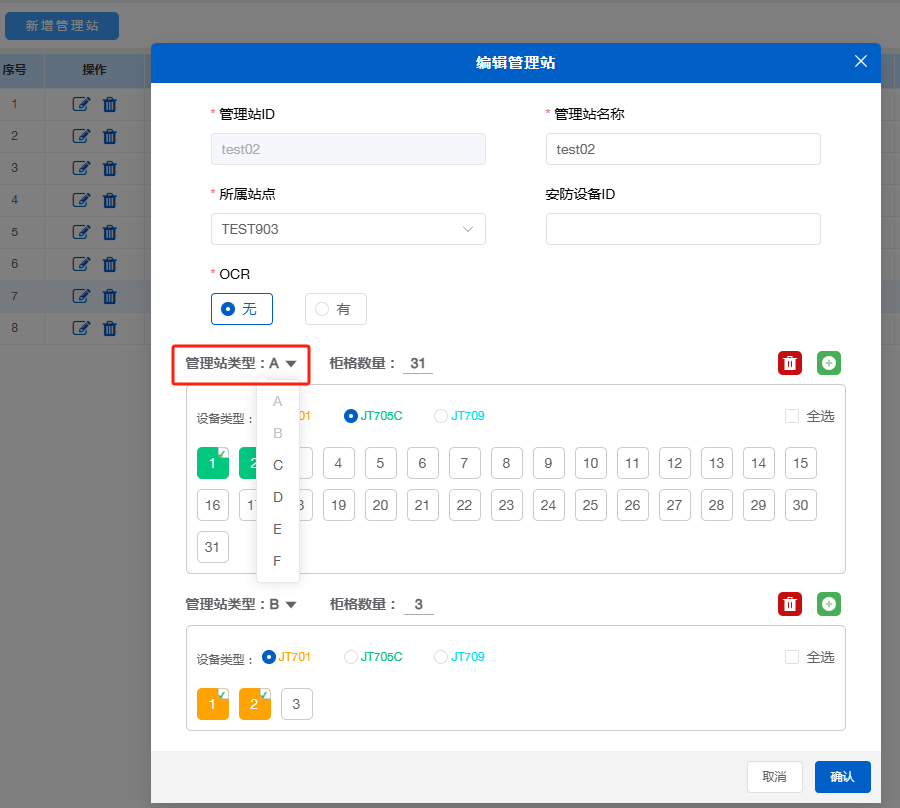Select JT705C device type in section B

[x=373, y=657]
